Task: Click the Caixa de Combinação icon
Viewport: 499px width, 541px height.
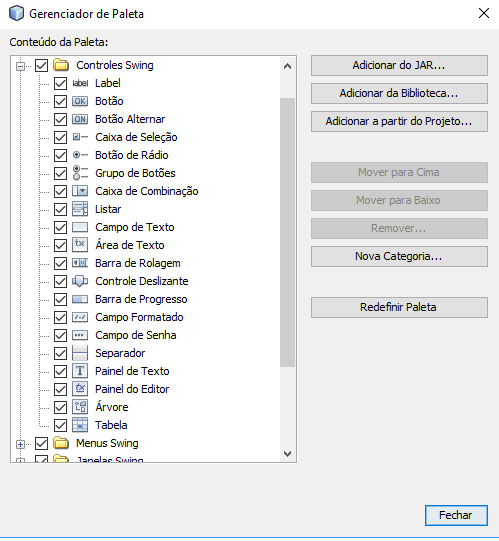Action: [x=80, y=191]
